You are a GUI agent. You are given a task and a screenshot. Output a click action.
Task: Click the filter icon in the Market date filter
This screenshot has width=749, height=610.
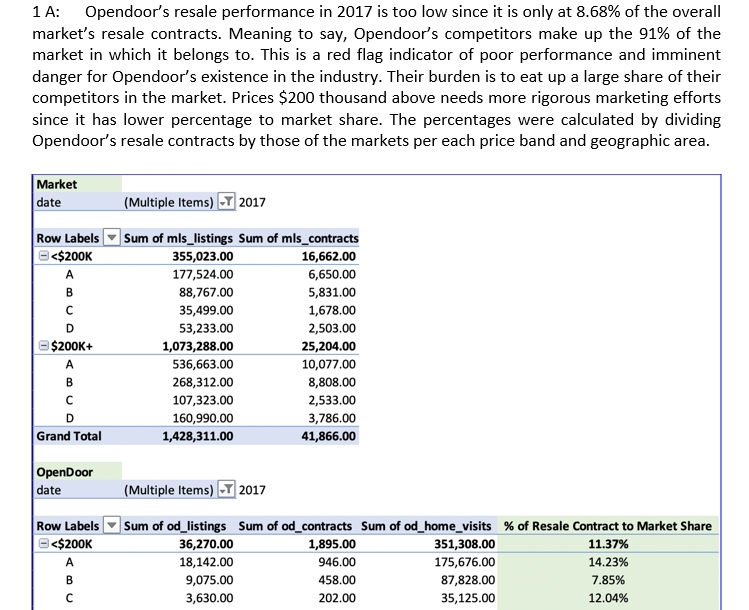point(229,203)
